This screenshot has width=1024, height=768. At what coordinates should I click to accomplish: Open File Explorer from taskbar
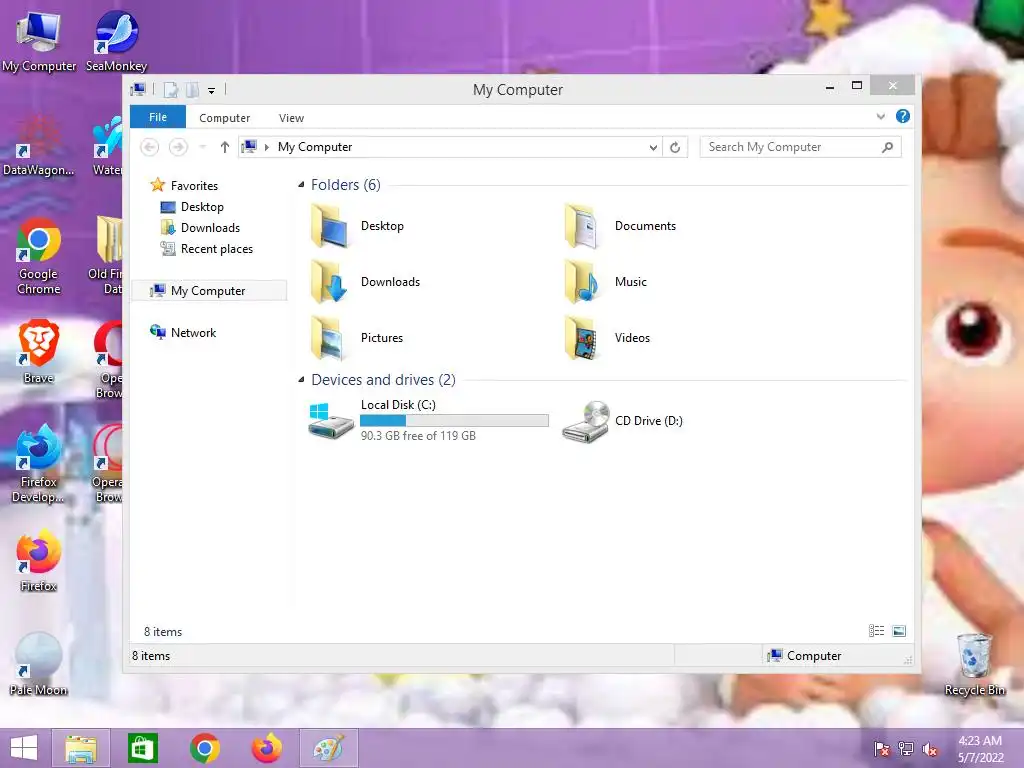click(81, 748)
